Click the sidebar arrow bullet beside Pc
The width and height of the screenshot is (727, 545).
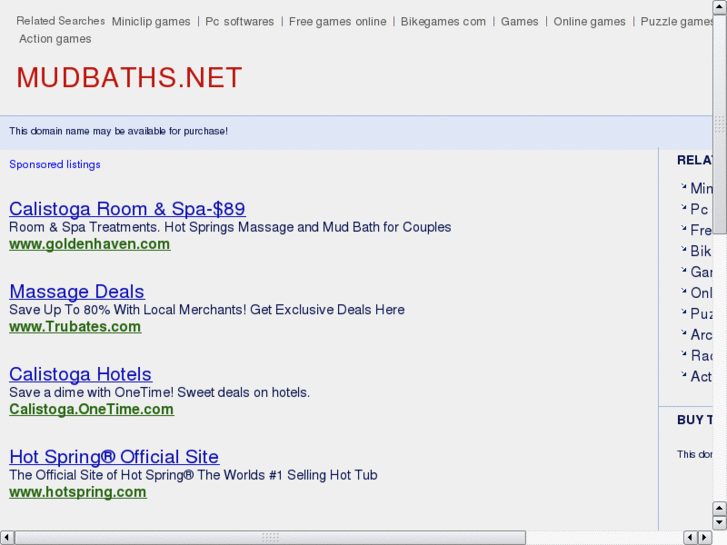(683, 207)
